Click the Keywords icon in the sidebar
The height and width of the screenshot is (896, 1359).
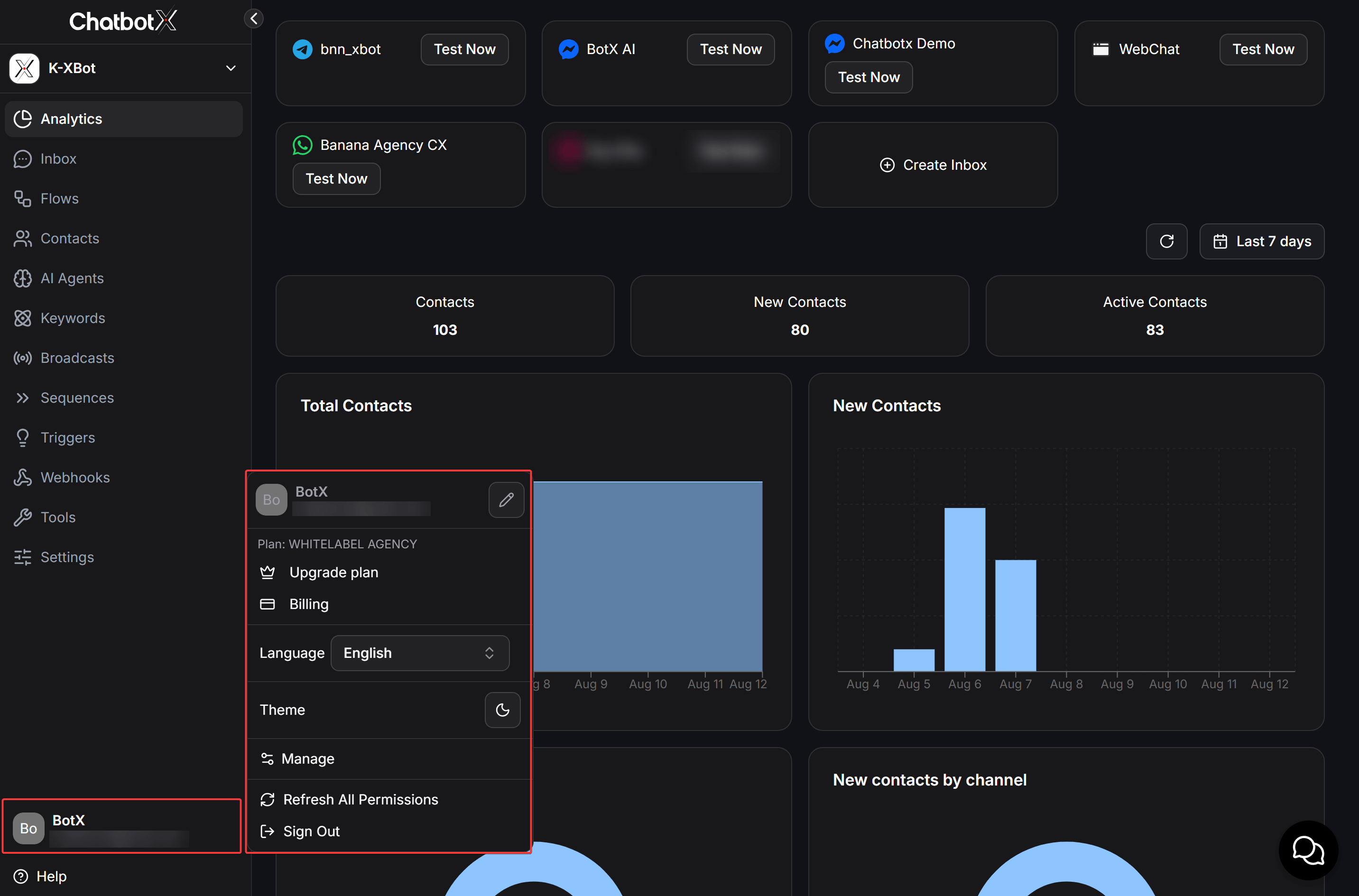coord(23,318)
